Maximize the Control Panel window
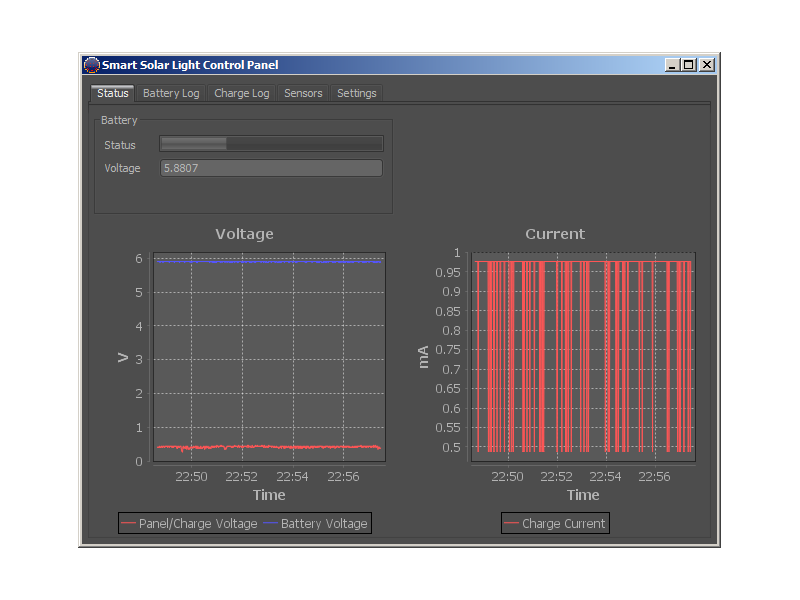This screenshot has height=600, width=800. [x=689, y=65]
